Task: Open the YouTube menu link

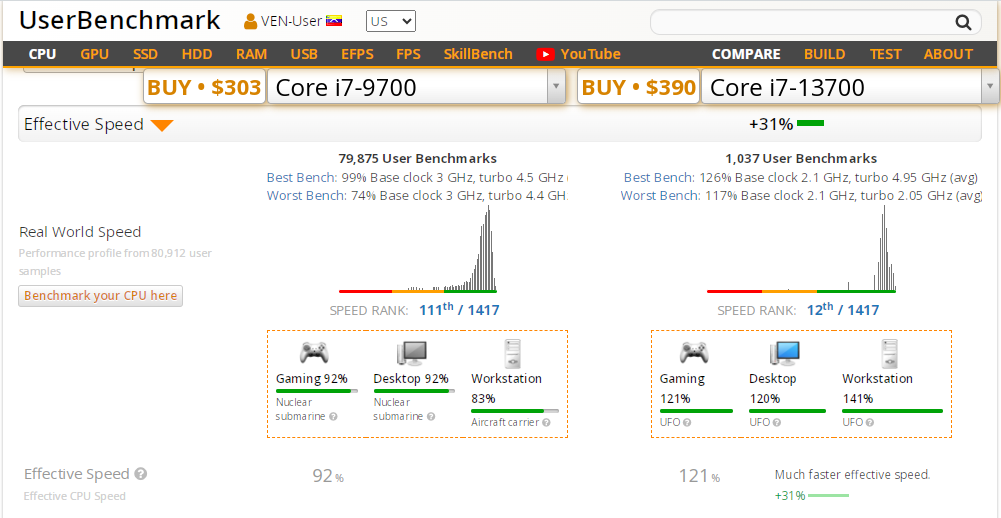Action: pos(591,54)
